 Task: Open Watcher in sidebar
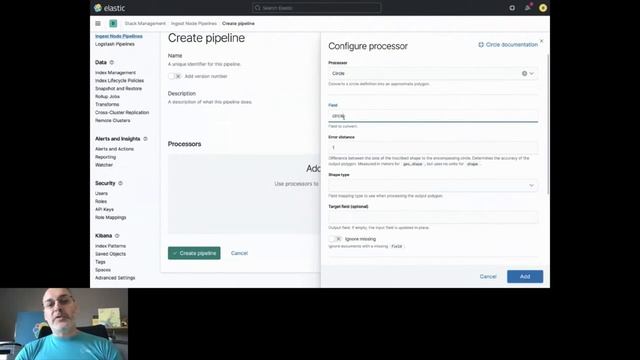[104, 165]
